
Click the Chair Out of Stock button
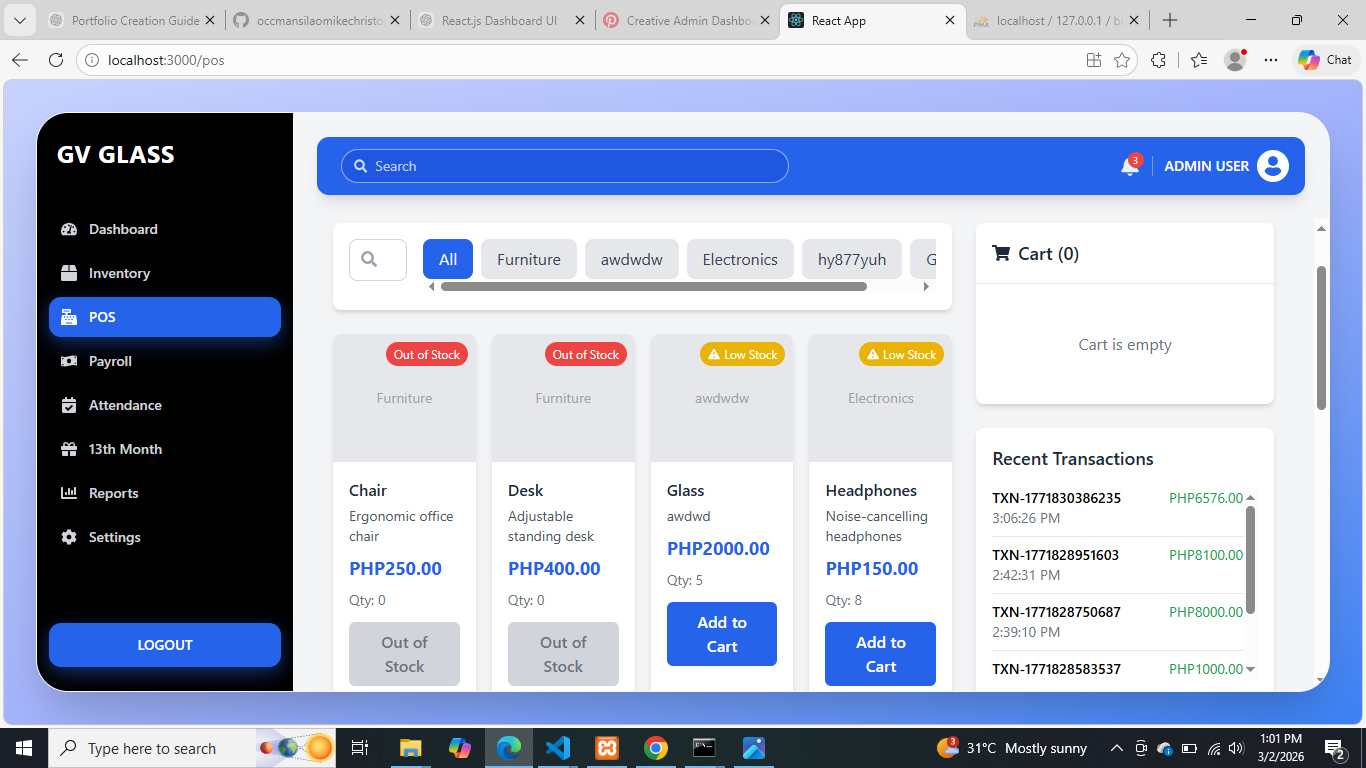tap(404, 654)
